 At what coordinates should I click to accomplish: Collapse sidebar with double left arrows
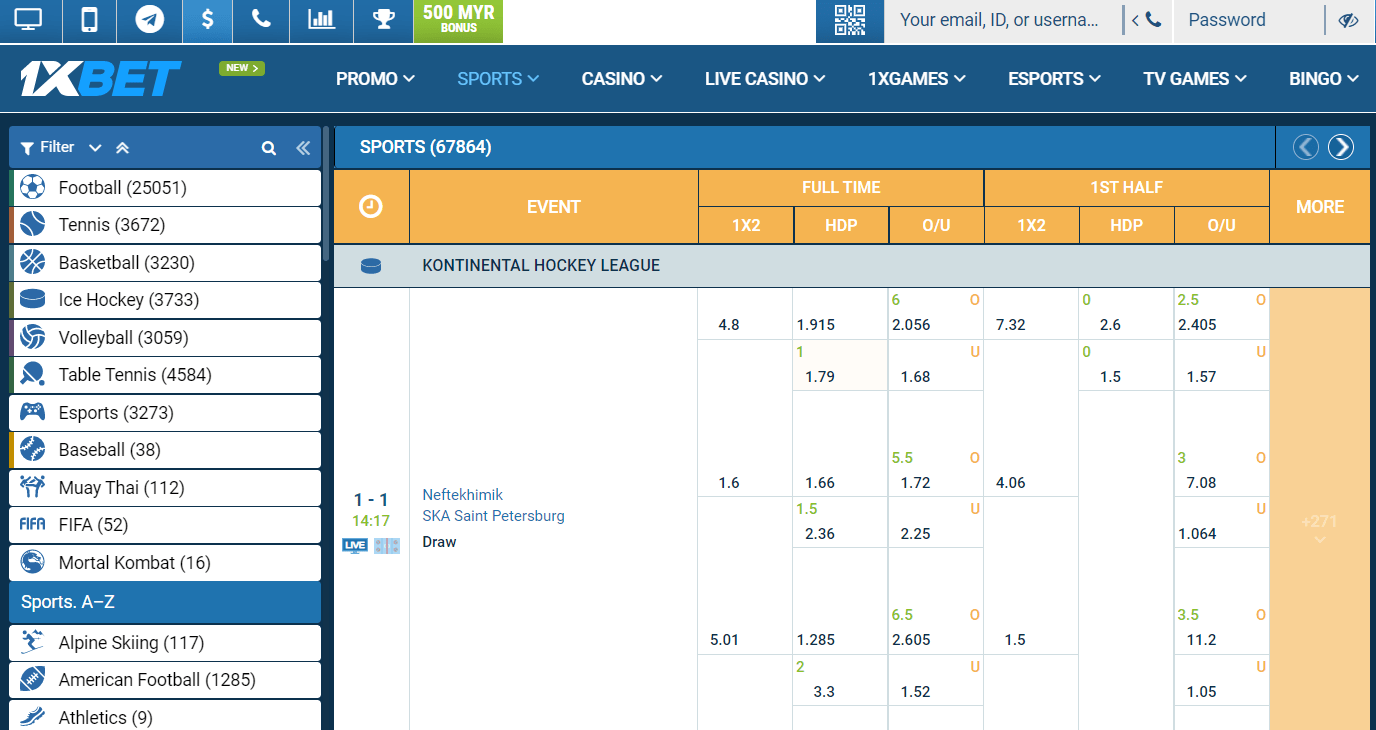click(x=303, y=148)
